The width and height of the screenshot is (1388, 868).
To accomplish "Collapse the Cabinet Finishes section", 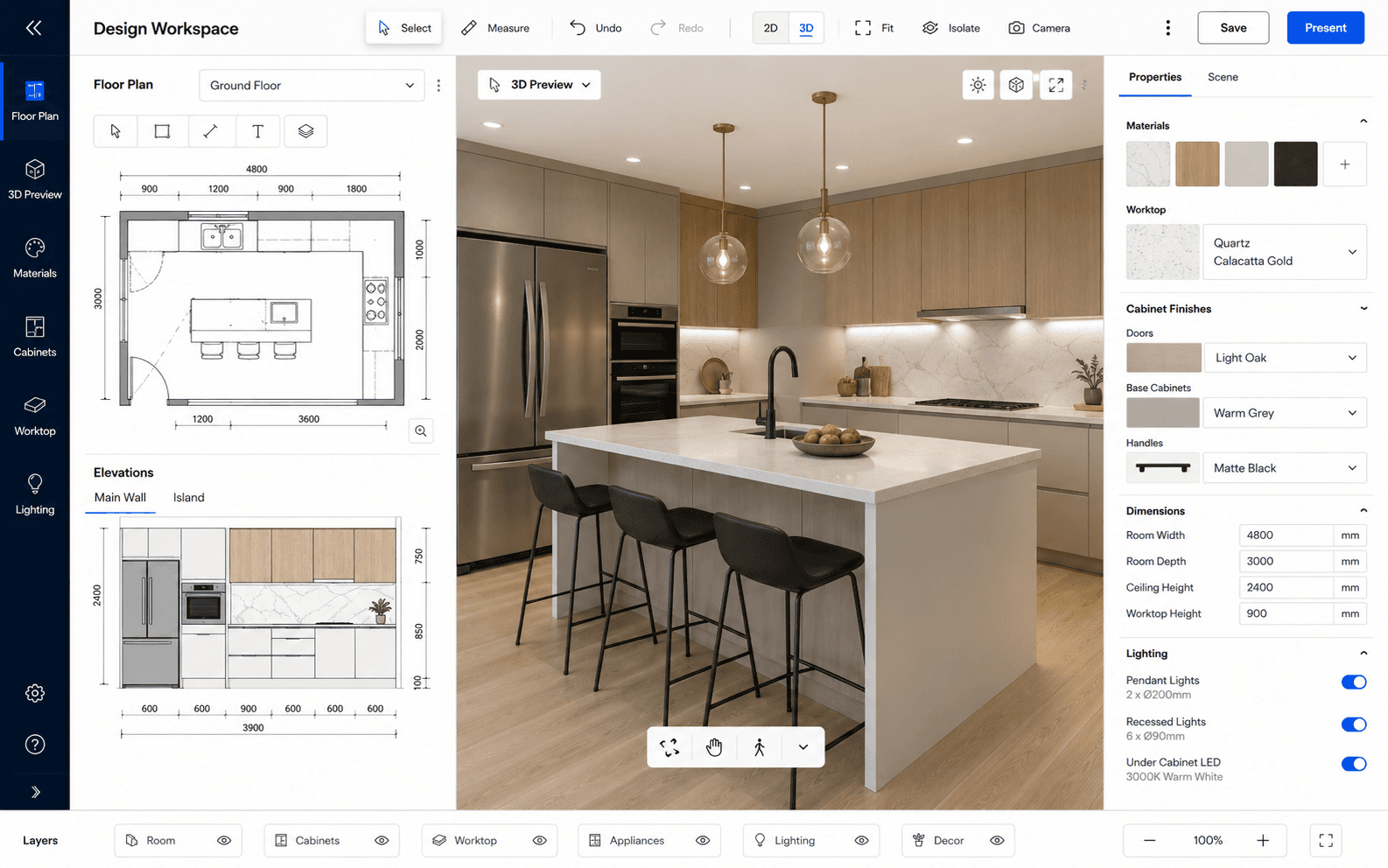I will pyautogui.click(x=1363, y=309).
